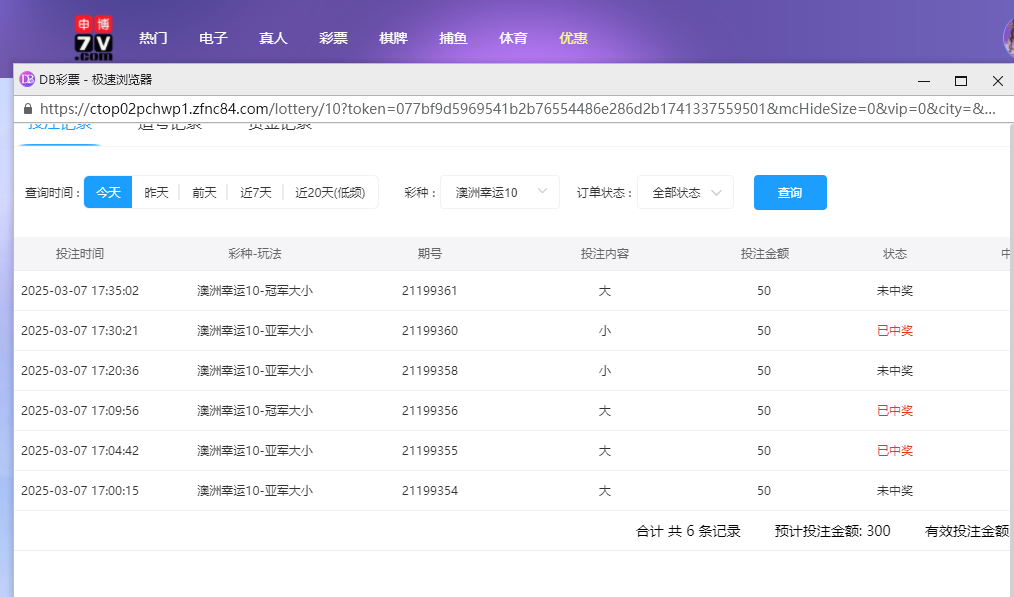Image resolution: width=1014 pixels, height=597 pixels.
Task: Select the bet row for 期号 21199360
Action: (430, 331)
